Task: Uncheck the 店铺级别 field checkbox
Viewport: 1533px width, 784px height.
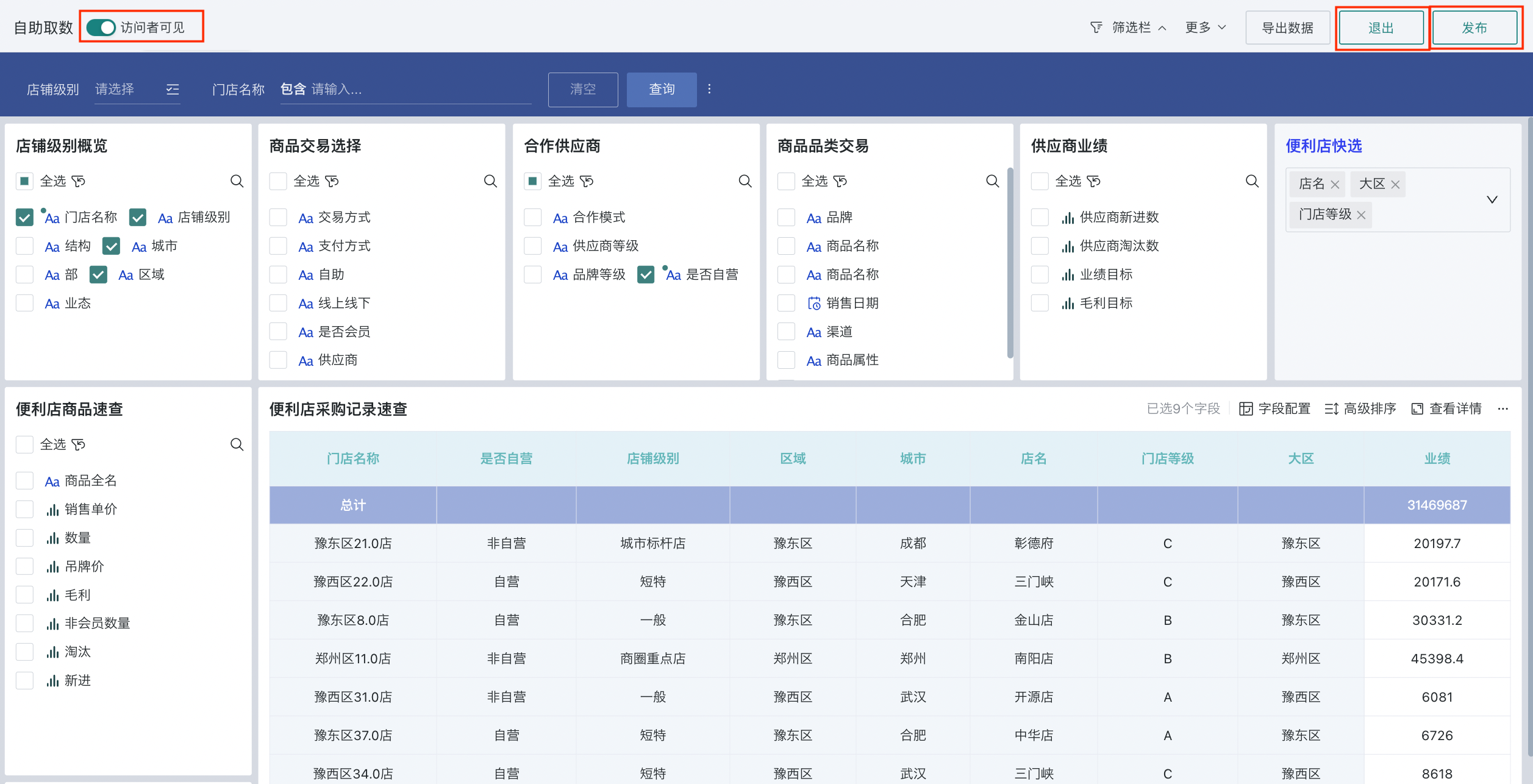Action: click(138, 217)
